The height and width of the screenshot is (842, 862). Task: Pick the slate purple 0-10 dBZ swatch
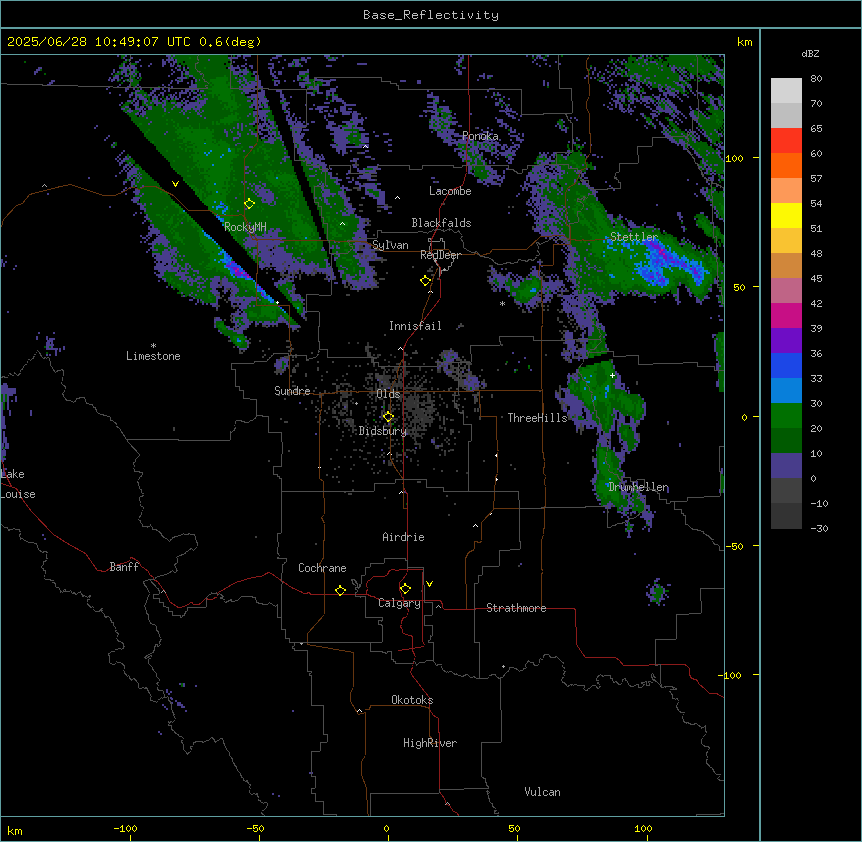click(786, 466)
